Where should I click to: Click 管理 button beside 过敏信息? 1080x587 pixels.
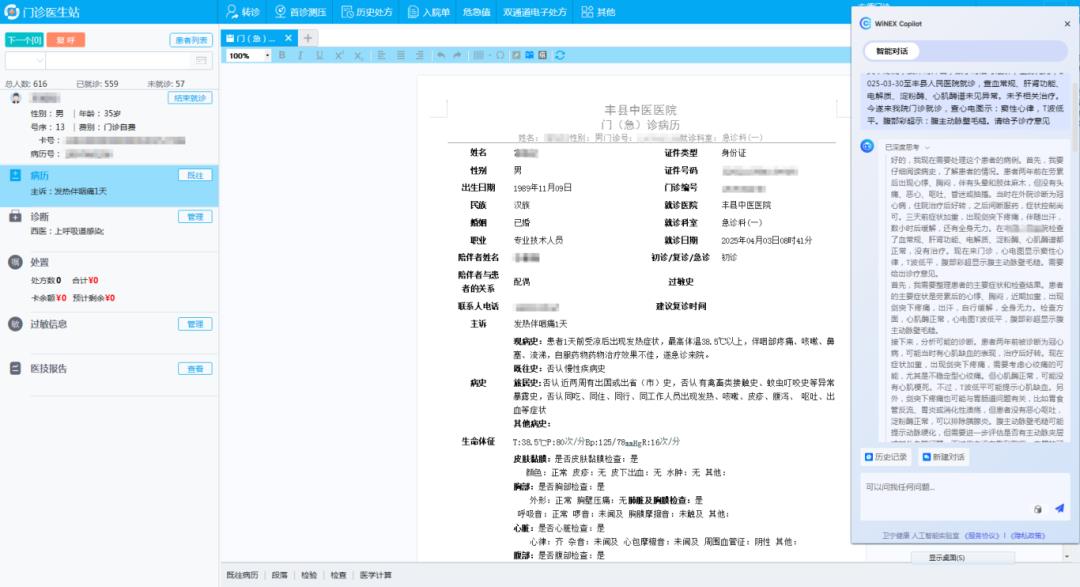195,324
